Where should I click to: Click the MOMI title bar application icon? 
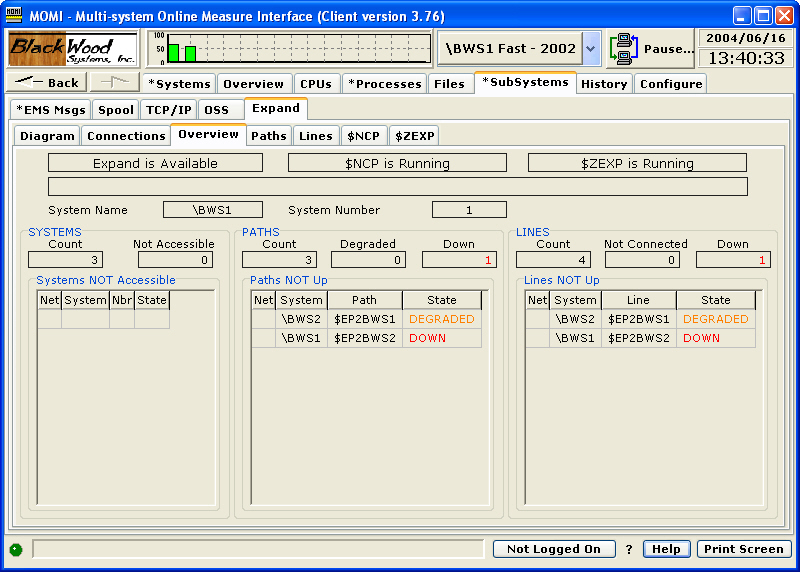pyautogui.click(x=14, y=15)
